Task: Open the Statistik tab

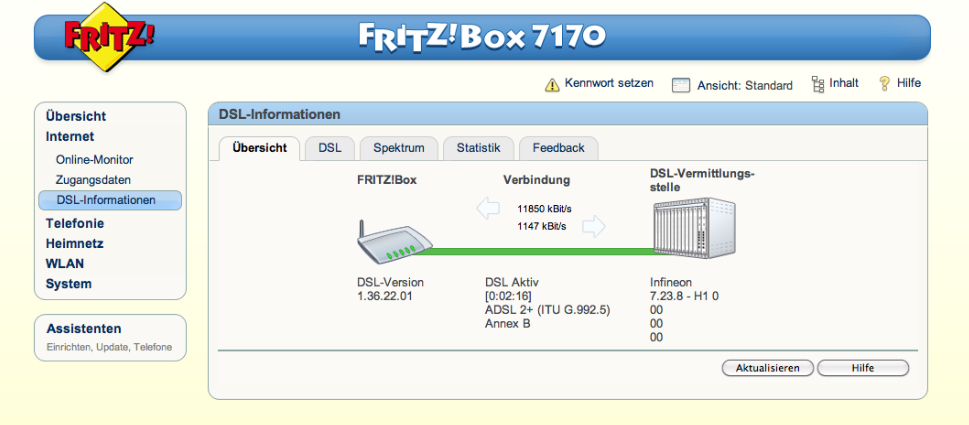Action: coord(478,148)
